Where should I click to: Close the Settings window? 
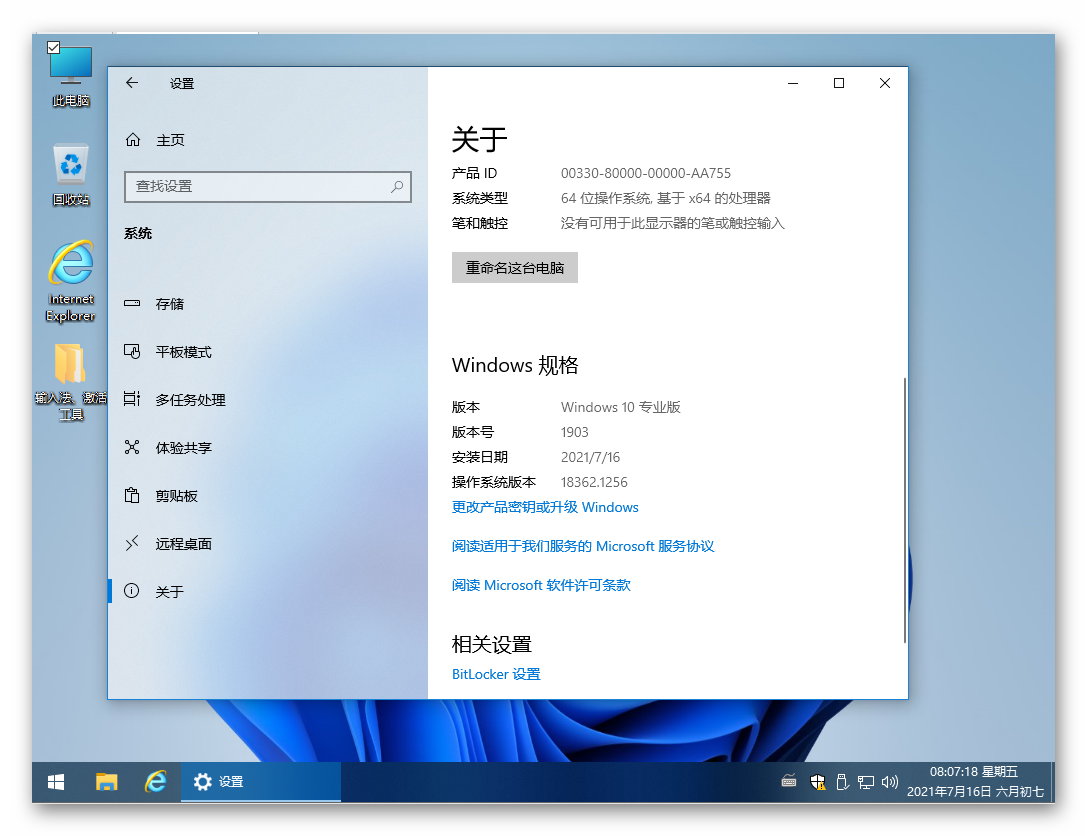tap(885, 83)
